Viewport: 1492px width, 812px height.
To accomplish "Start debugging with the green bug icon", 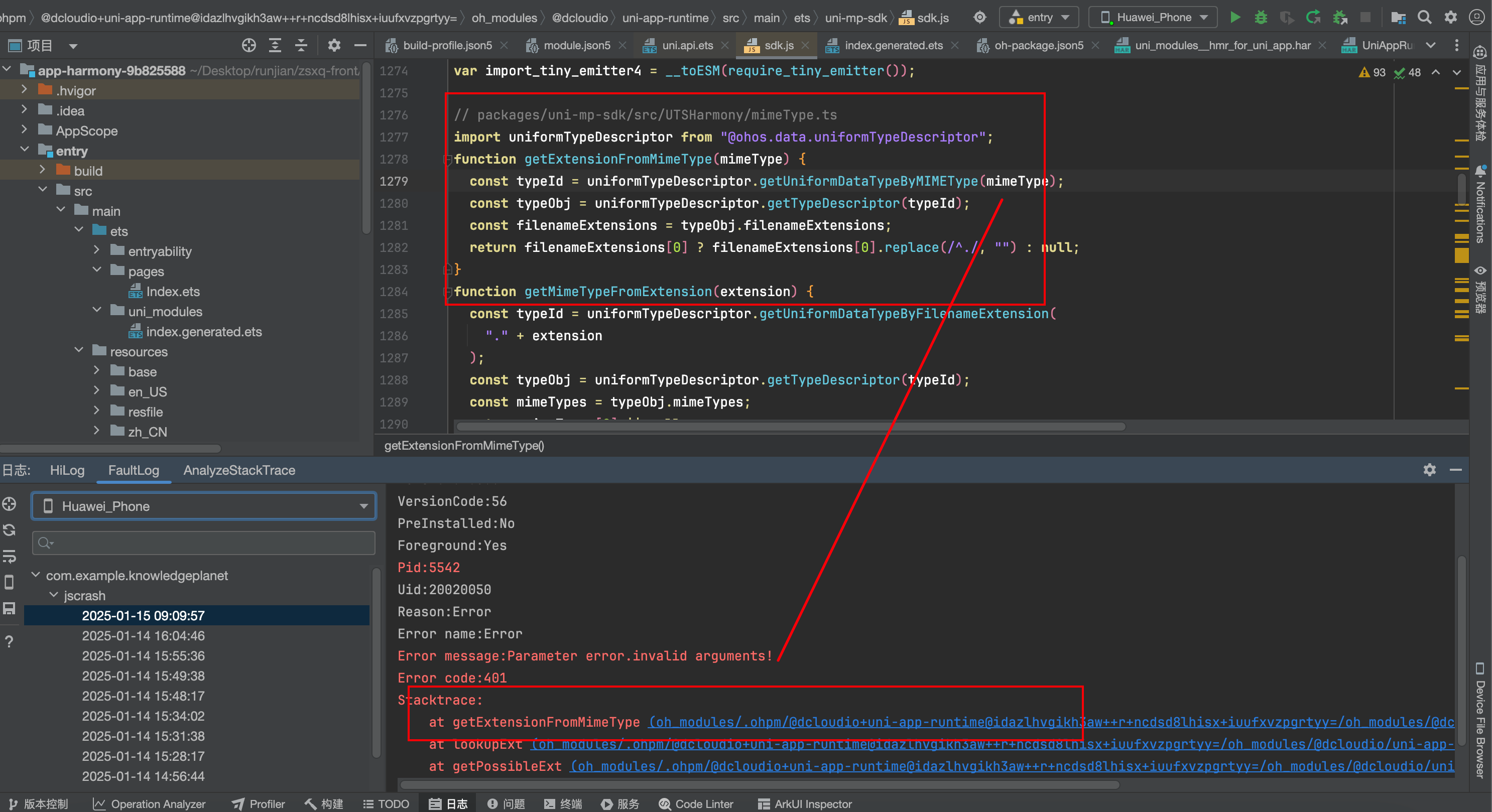I will [x=1261, y=18].
